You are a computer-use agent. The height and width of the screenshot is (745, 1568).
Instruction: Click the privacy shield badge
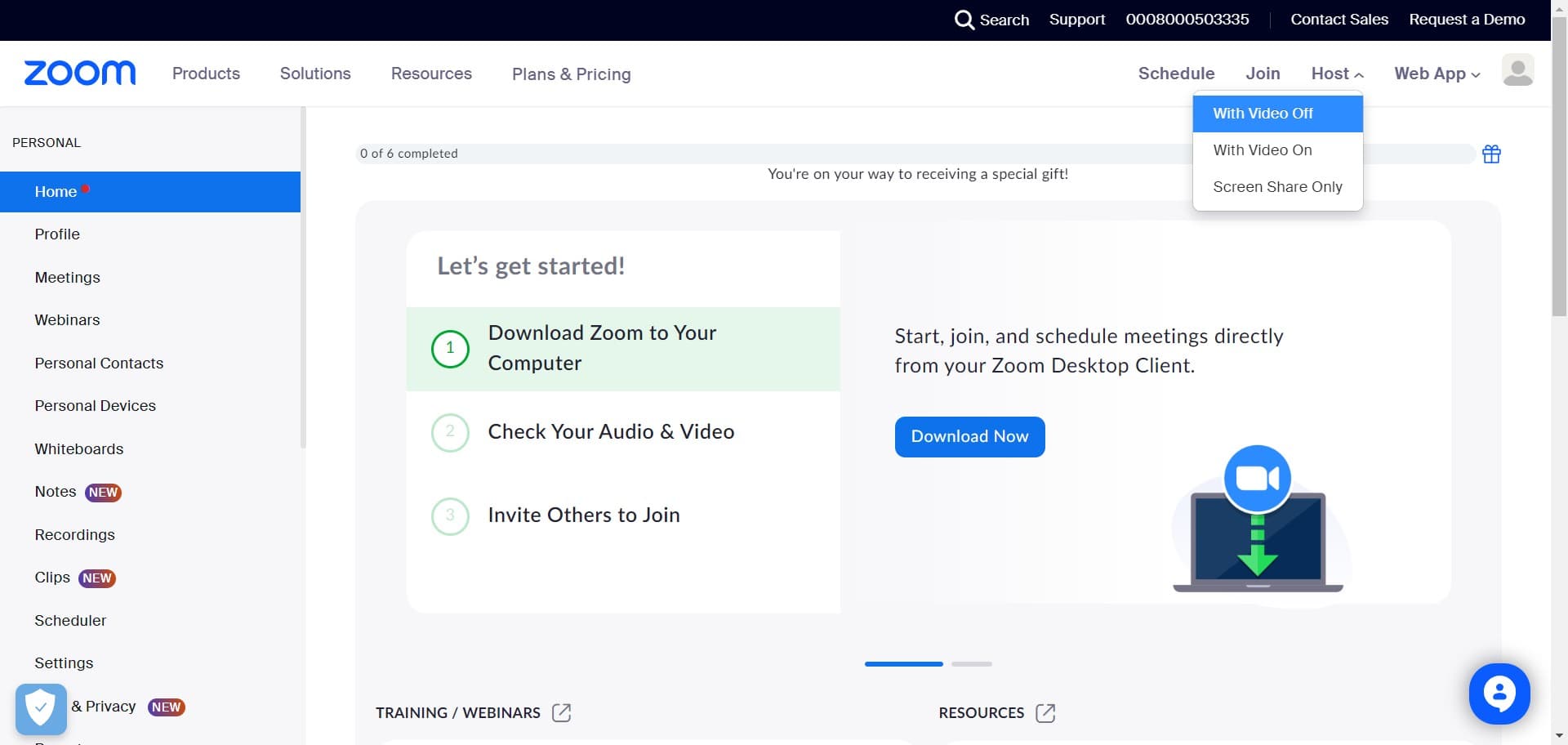click(41, 708)
